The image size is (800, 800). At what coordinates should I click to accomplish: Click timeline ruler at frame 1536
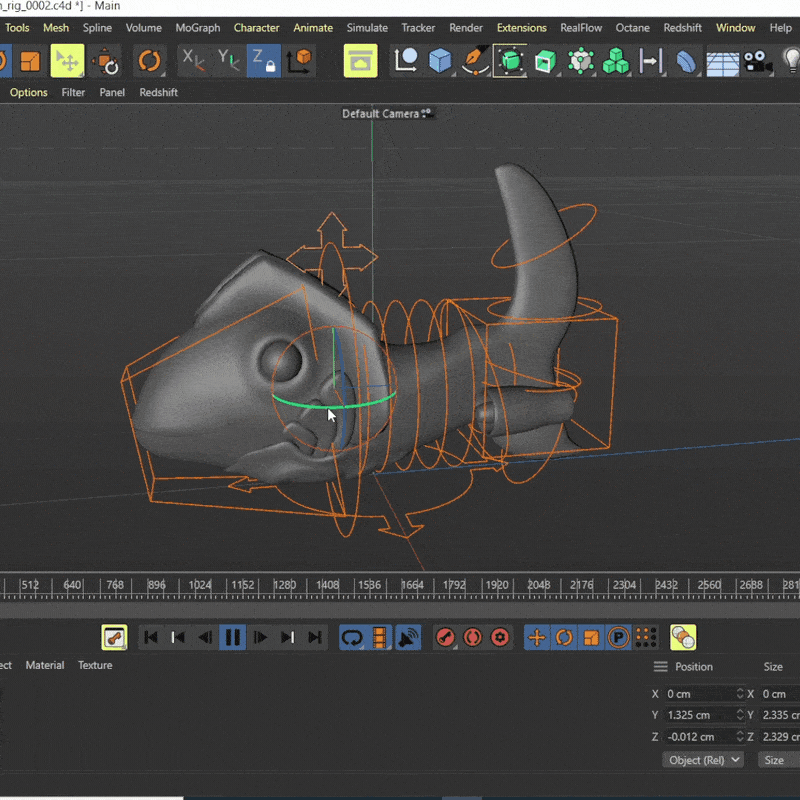click(370, 585)
